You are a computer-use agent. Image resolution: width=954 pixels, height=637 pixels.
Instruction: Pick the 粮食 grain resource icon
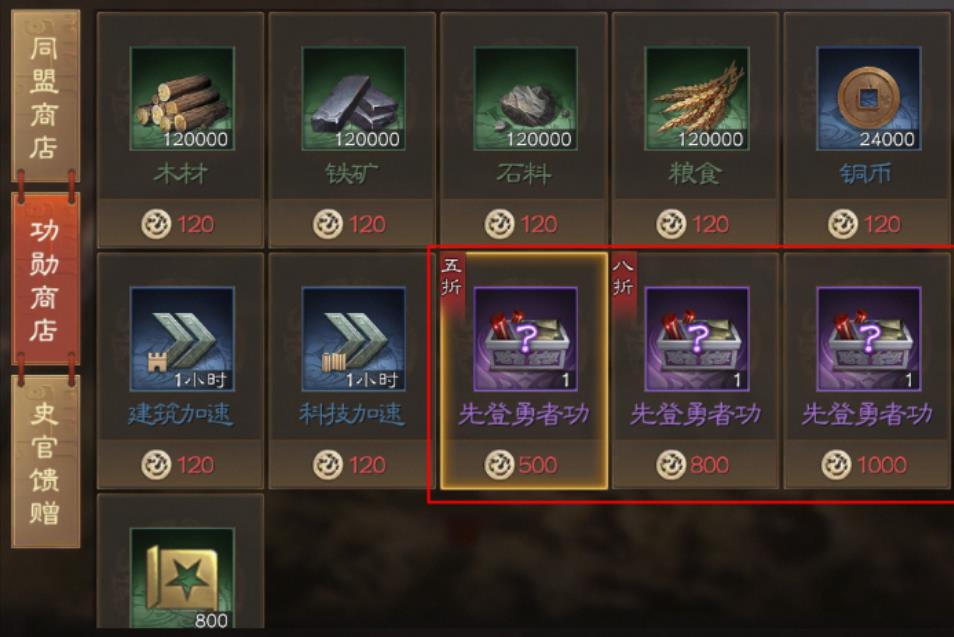[x=697, y=99]
